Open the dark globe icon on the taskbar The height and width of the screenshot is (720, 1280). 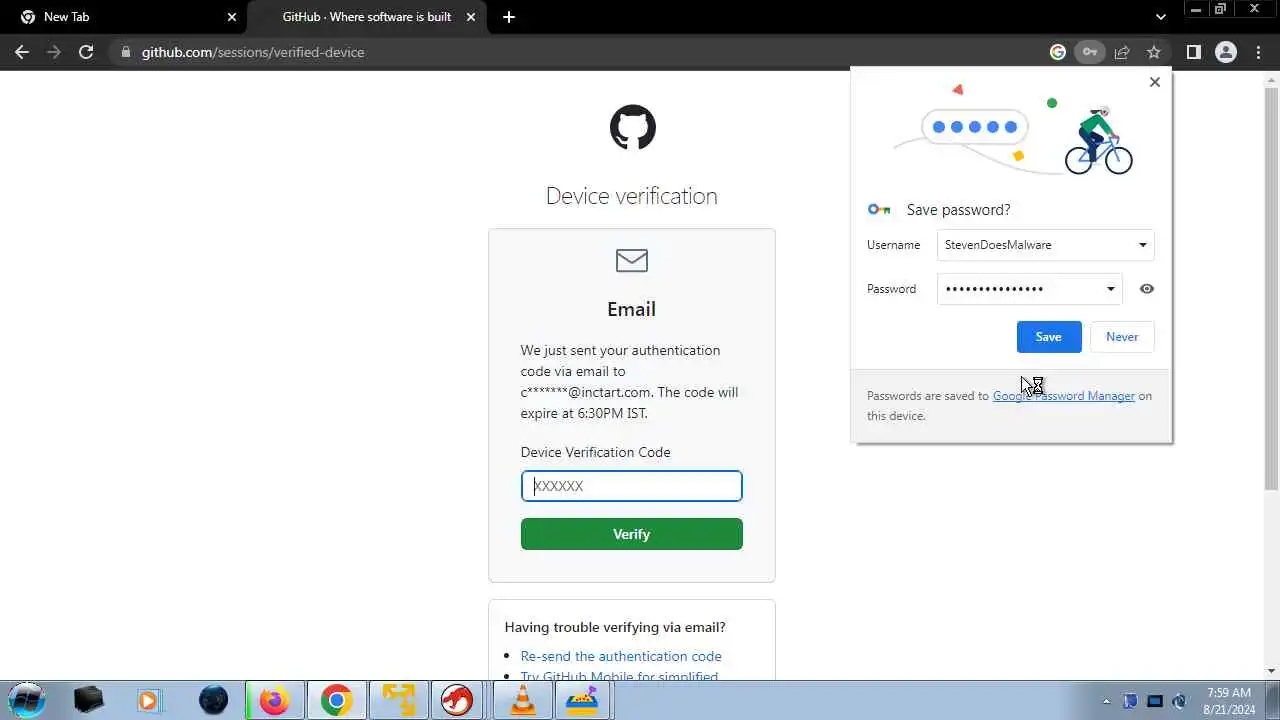(213, 700)
